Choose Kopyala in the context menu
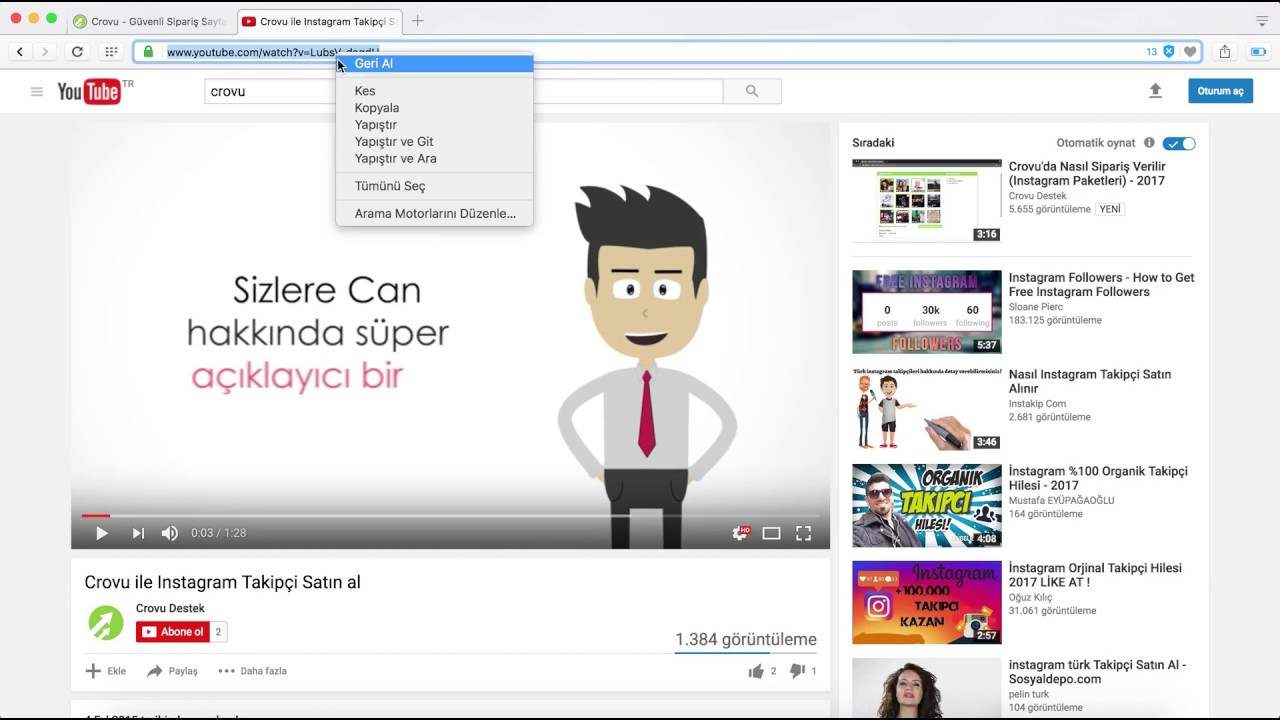1280x720 pixels. pos(434,108)
